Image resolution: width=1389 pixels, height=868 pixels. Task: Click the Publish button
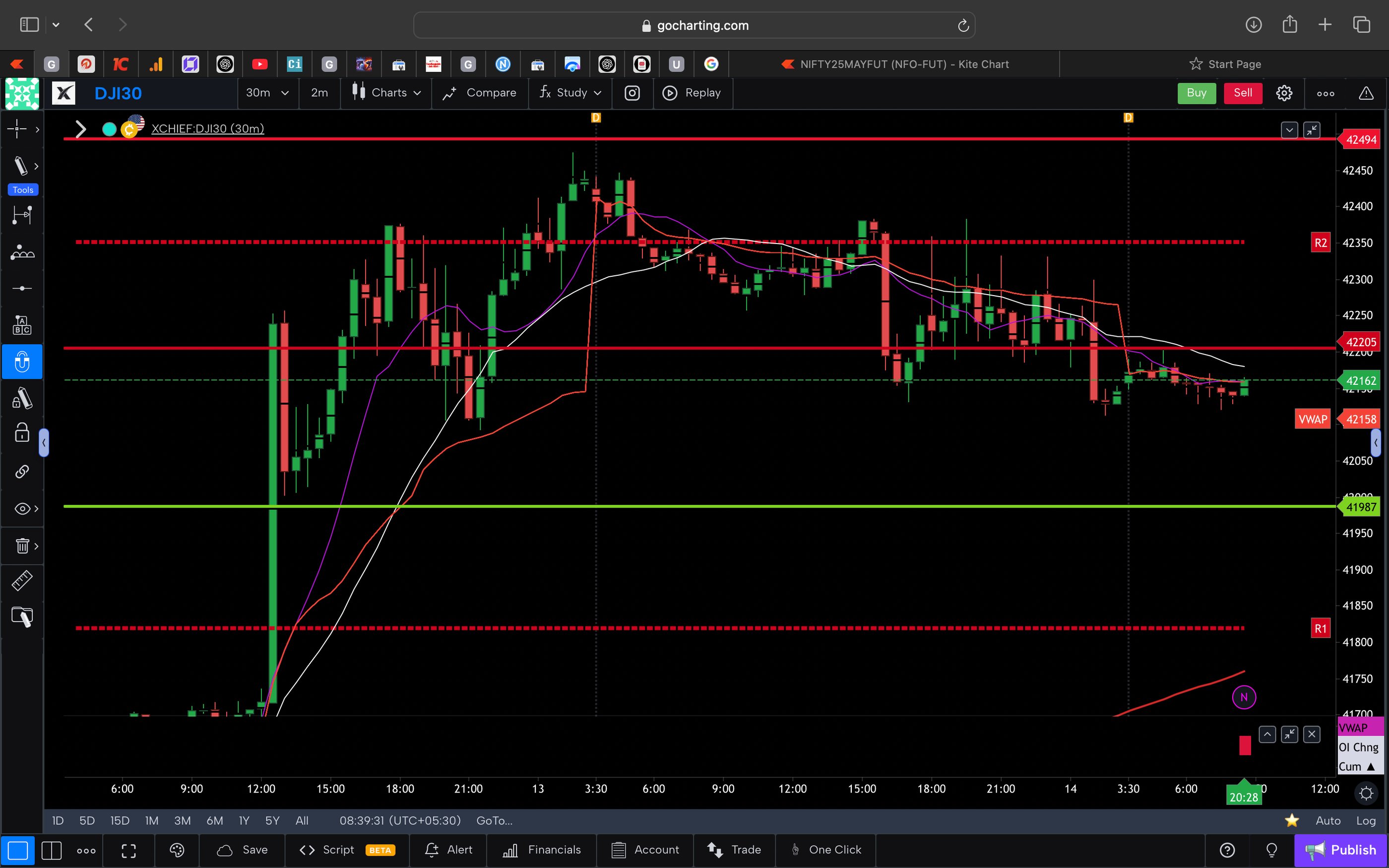(1346, 850)
